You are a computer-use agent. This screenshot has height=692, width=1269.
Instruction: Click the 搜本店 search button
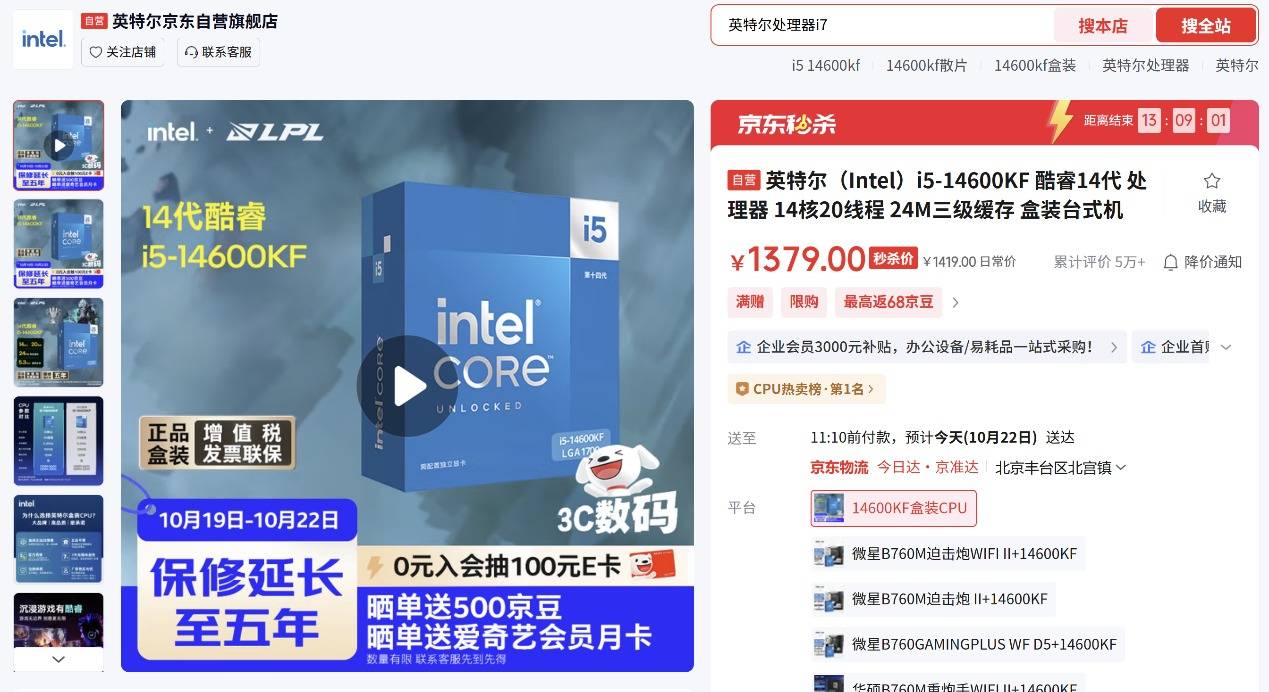click(1103, 26)
